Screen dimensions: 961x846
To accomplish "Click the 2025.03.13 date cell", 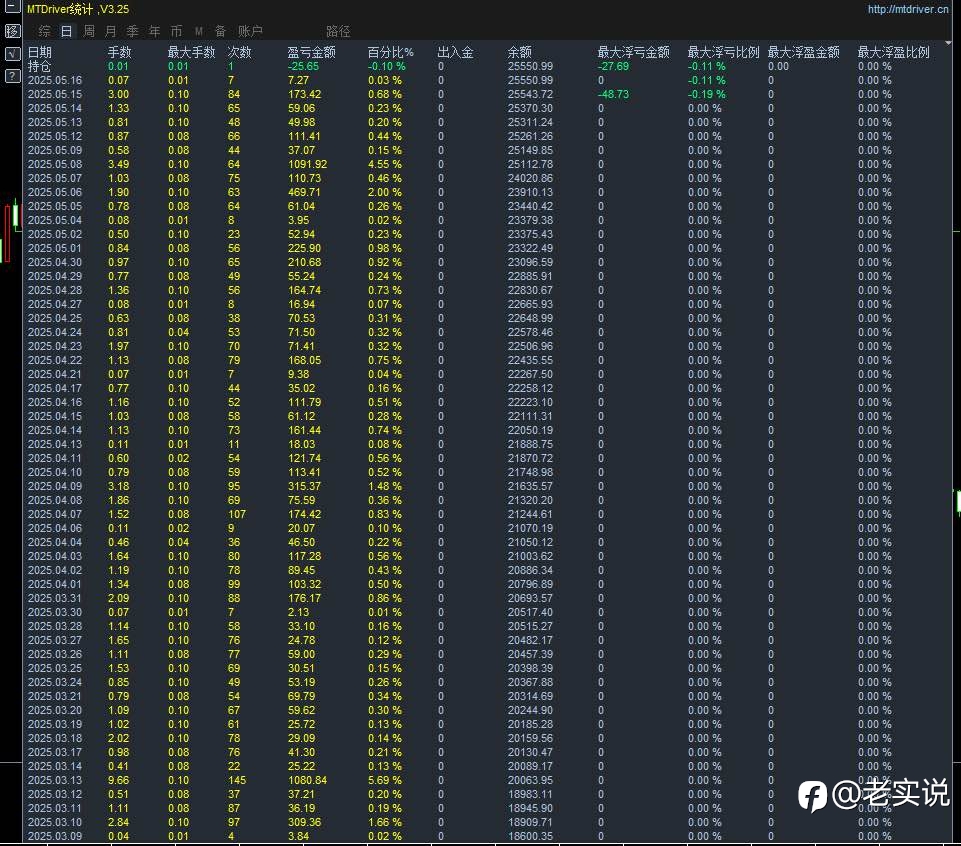I will click(x=55, y=780).
